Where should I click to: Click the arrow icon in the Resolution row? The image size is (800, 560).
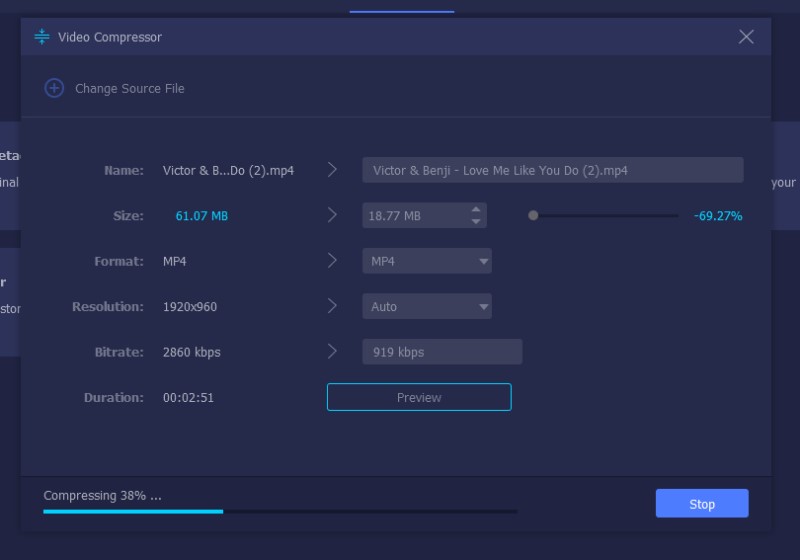(332, 306)
